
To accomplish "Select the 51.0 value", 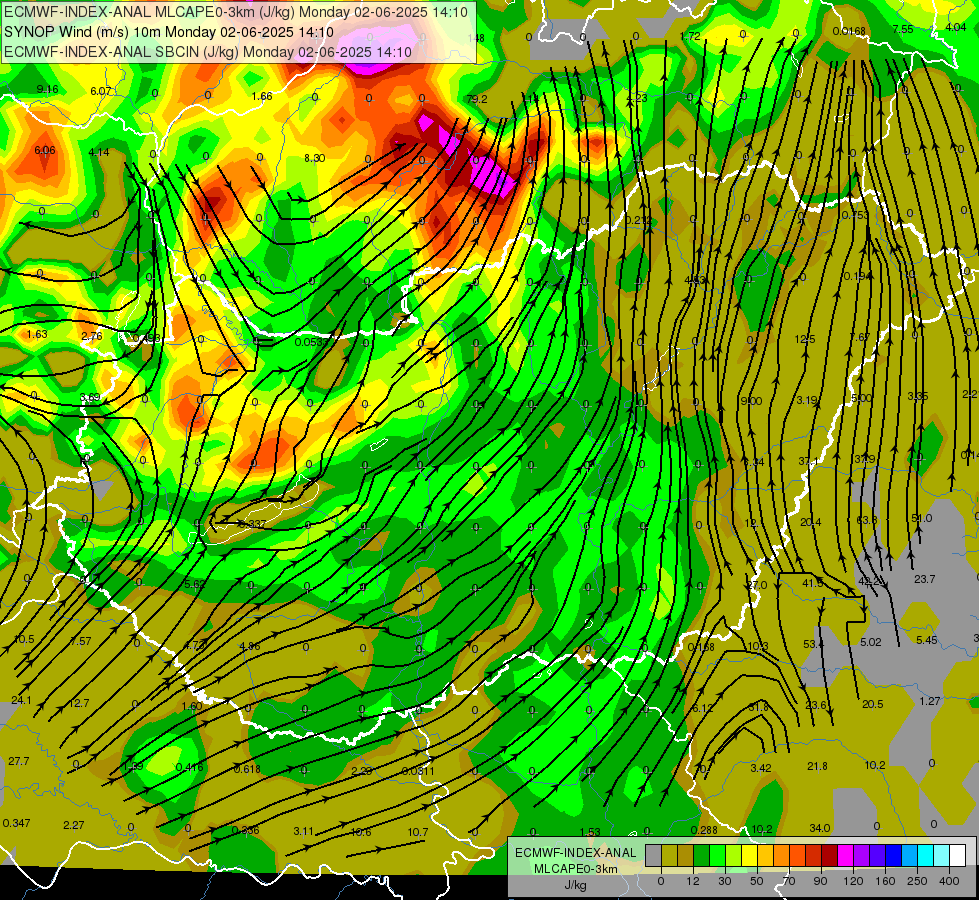I will [x=922, y=518].
